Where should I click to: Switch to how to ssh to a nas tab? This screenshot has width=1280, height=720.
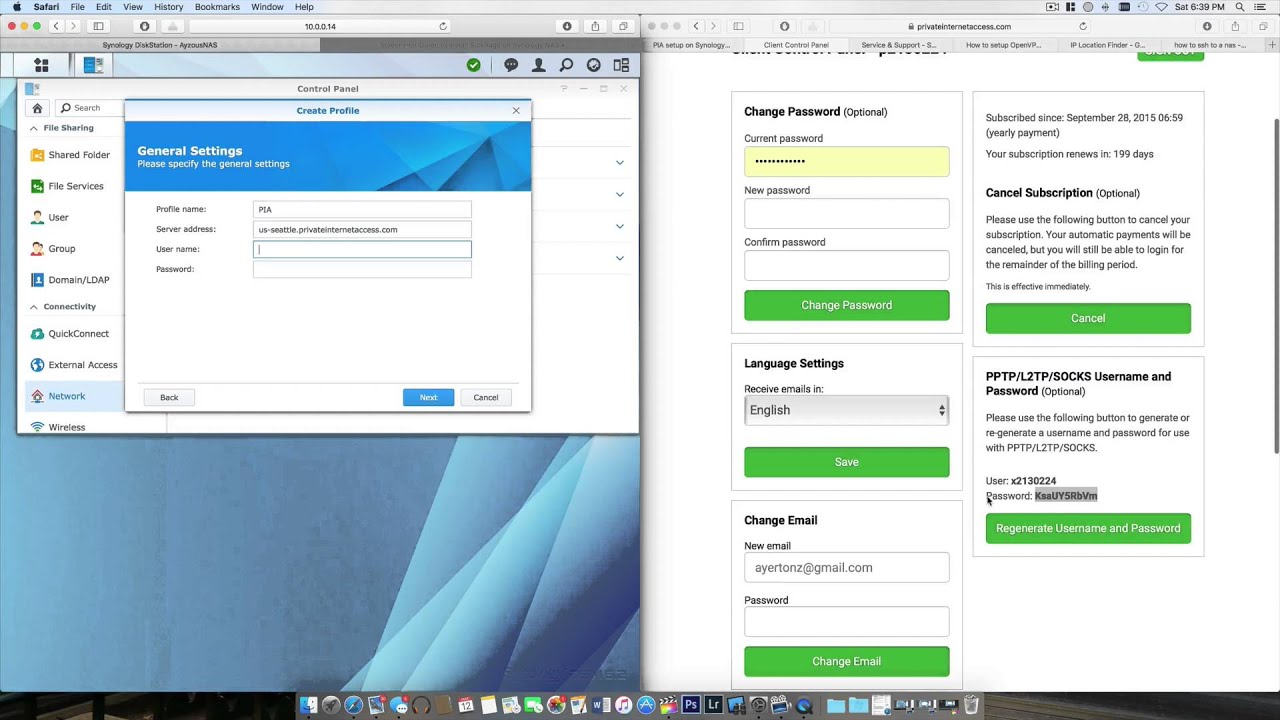click(x=1210, y=45)
